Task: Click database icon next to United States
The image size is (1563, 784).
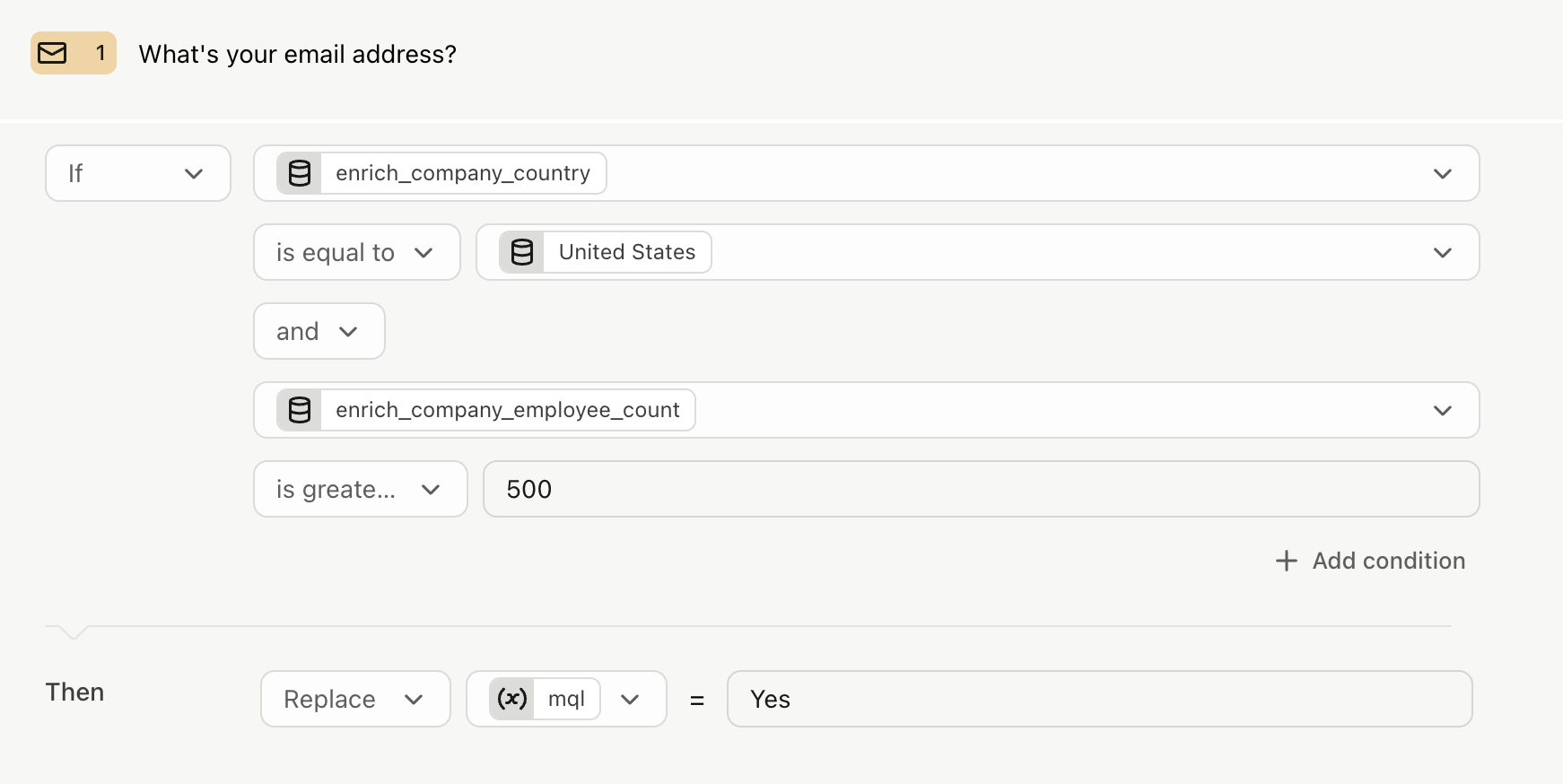Action: point(522,252)
